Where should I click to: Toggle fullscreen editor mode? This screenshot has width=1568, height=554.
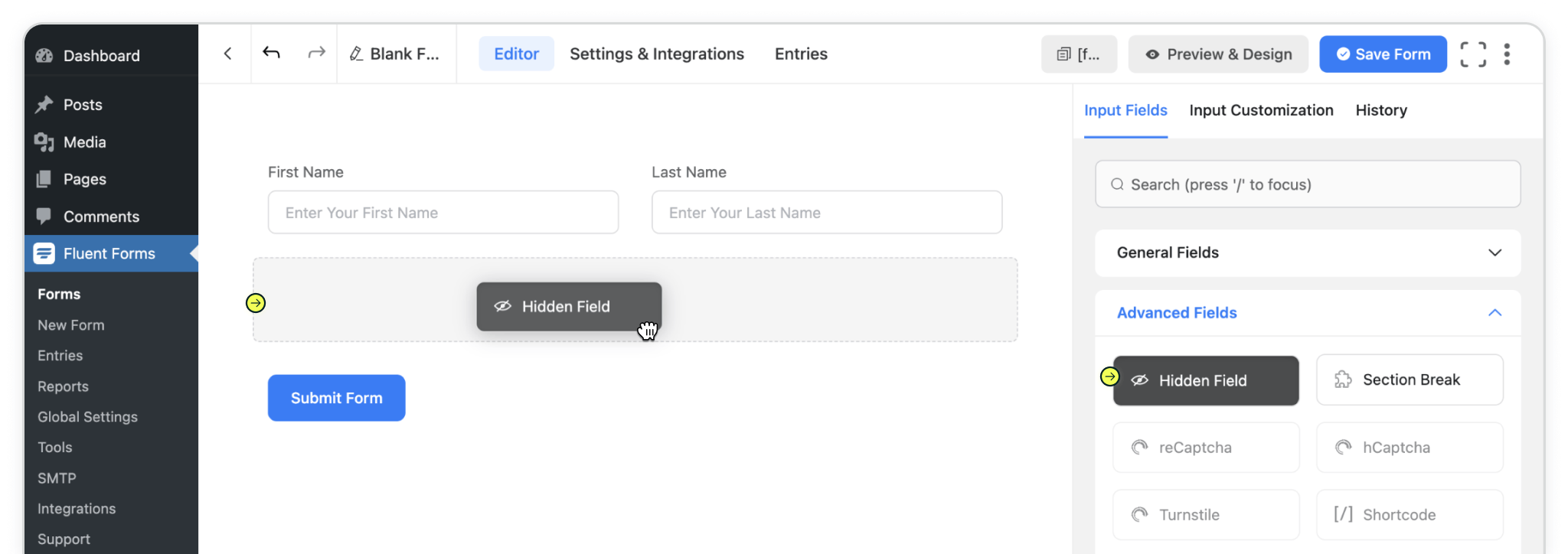(1473, 54)
